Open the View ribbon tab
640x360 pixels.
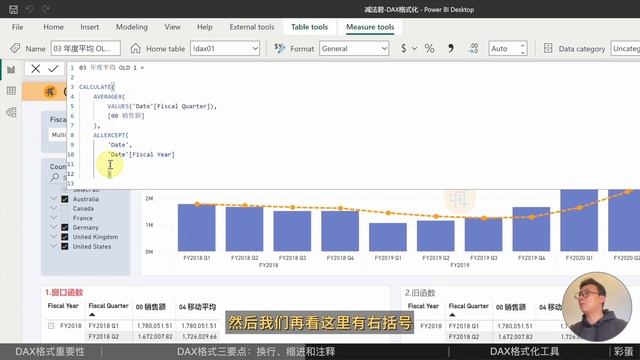click(172, 27)
